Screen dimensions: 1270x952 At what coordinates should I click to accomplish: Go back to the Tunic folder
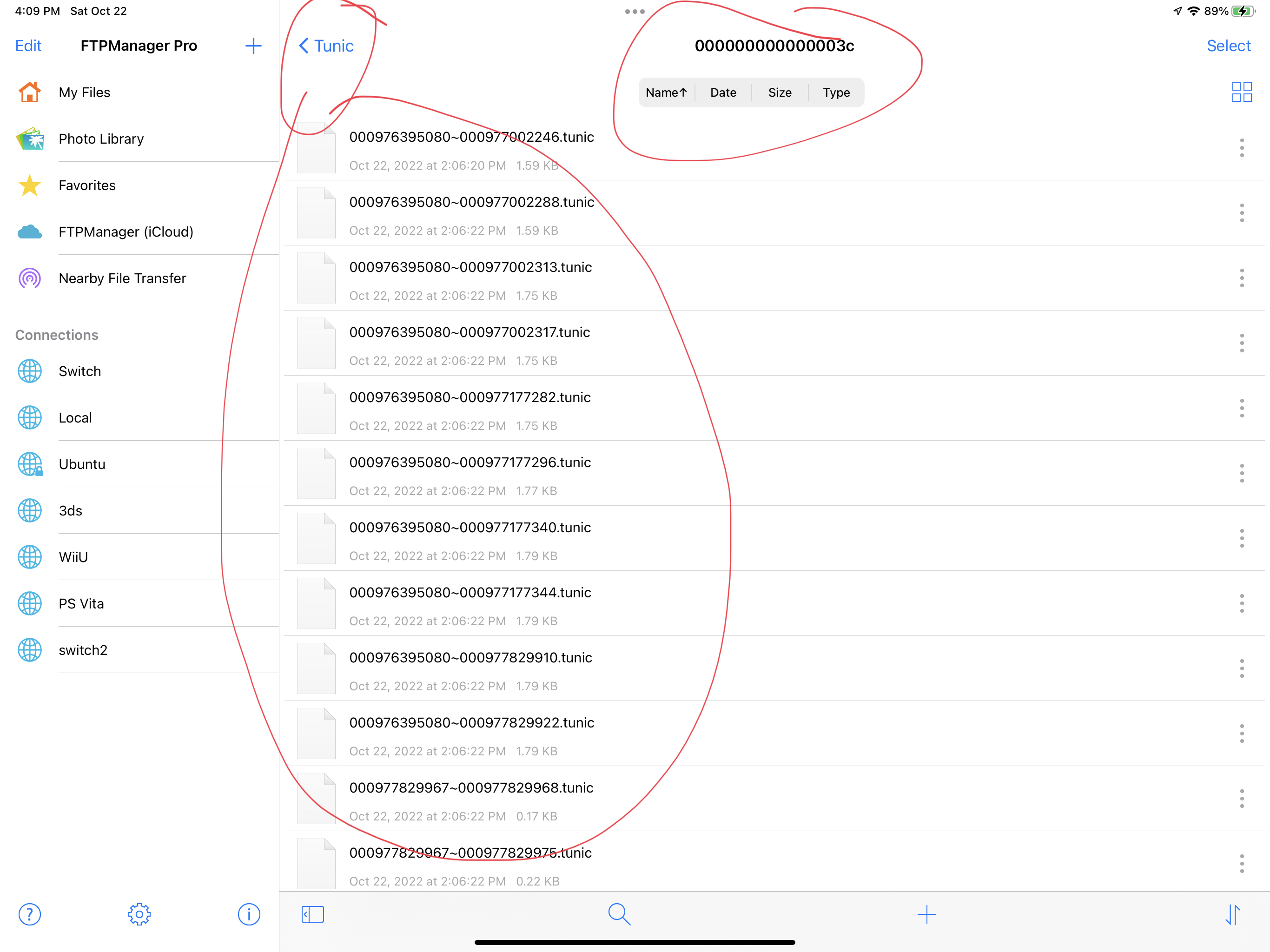click(326, 46)
